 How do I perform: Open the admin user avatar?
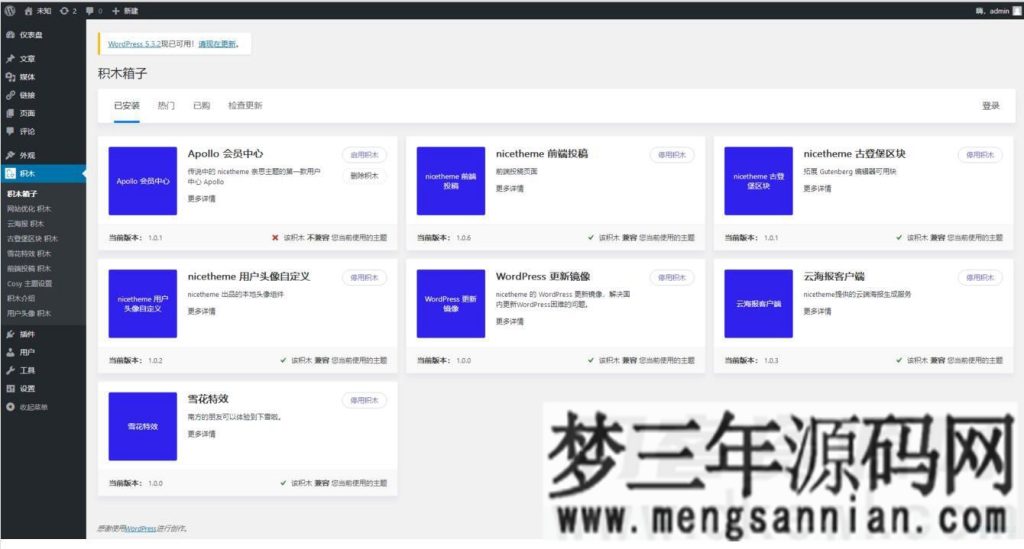1017,10
